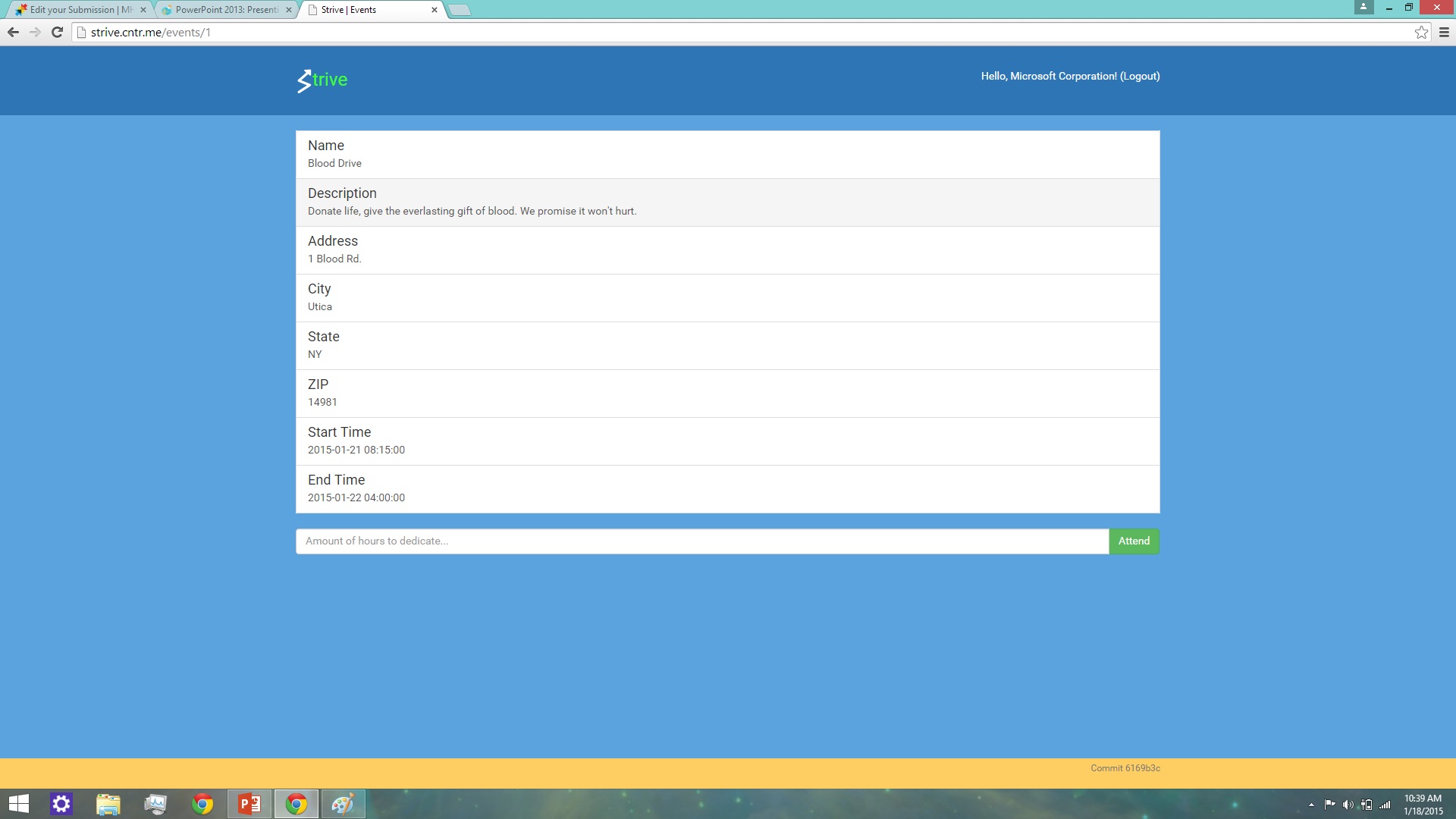1456x819 pixels.
Task: Reload the page with refresh icon
Action: tap(57, 32)
